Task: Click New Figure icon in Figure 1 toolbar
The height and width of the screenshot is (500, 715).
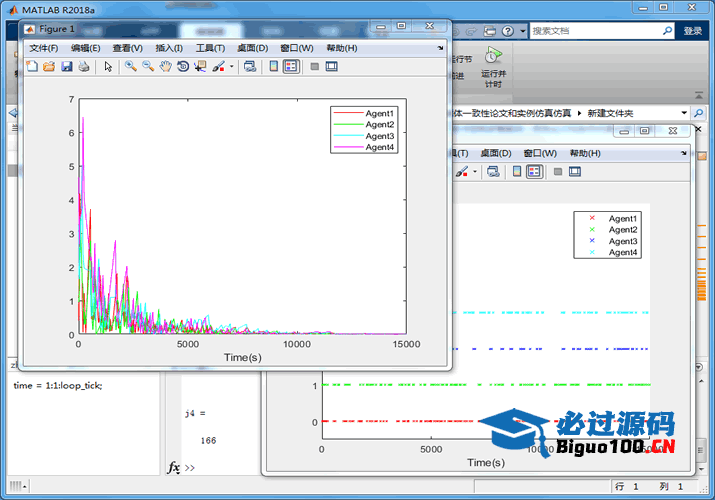Action: point(32,67)
